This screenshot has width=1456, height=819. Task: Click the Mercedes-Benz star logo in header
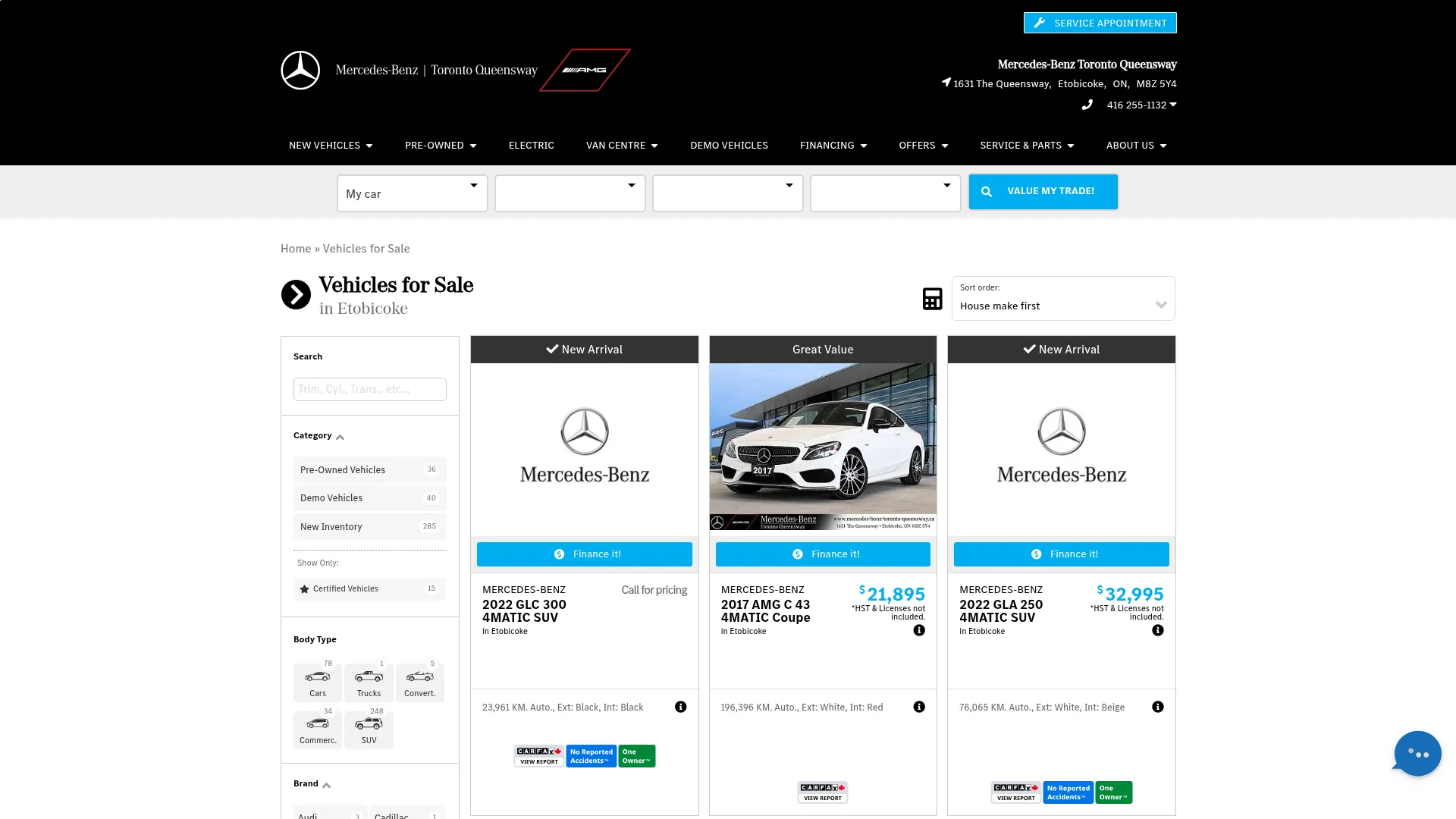(x=300, y=70)
